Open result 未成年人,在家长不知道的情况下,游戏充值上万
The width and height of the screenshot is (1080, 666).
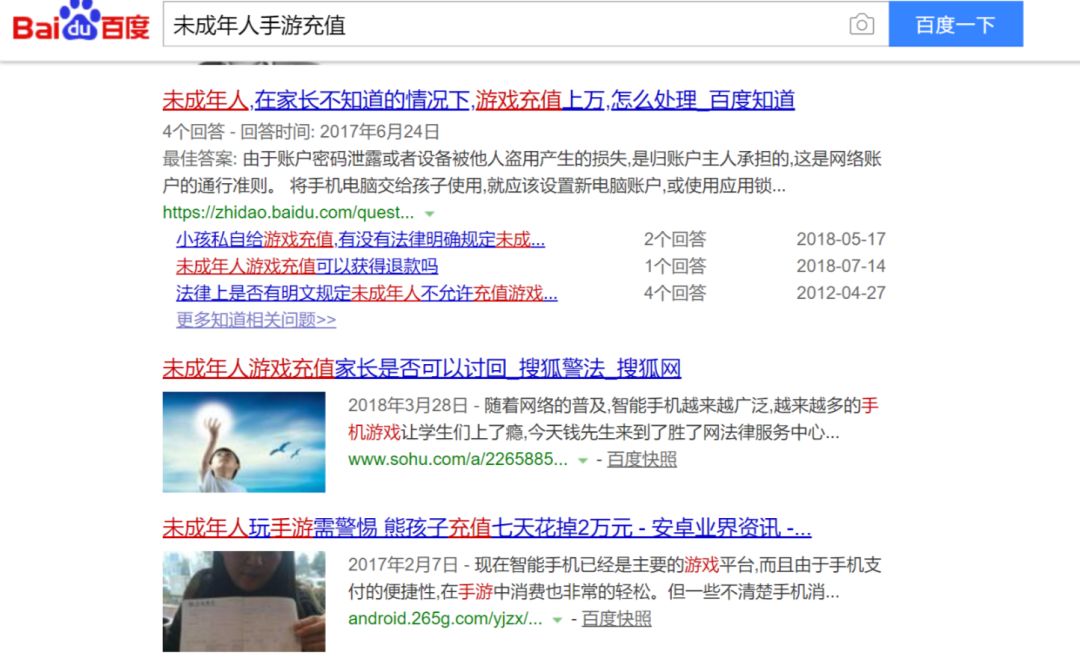[x=479, y=101]
